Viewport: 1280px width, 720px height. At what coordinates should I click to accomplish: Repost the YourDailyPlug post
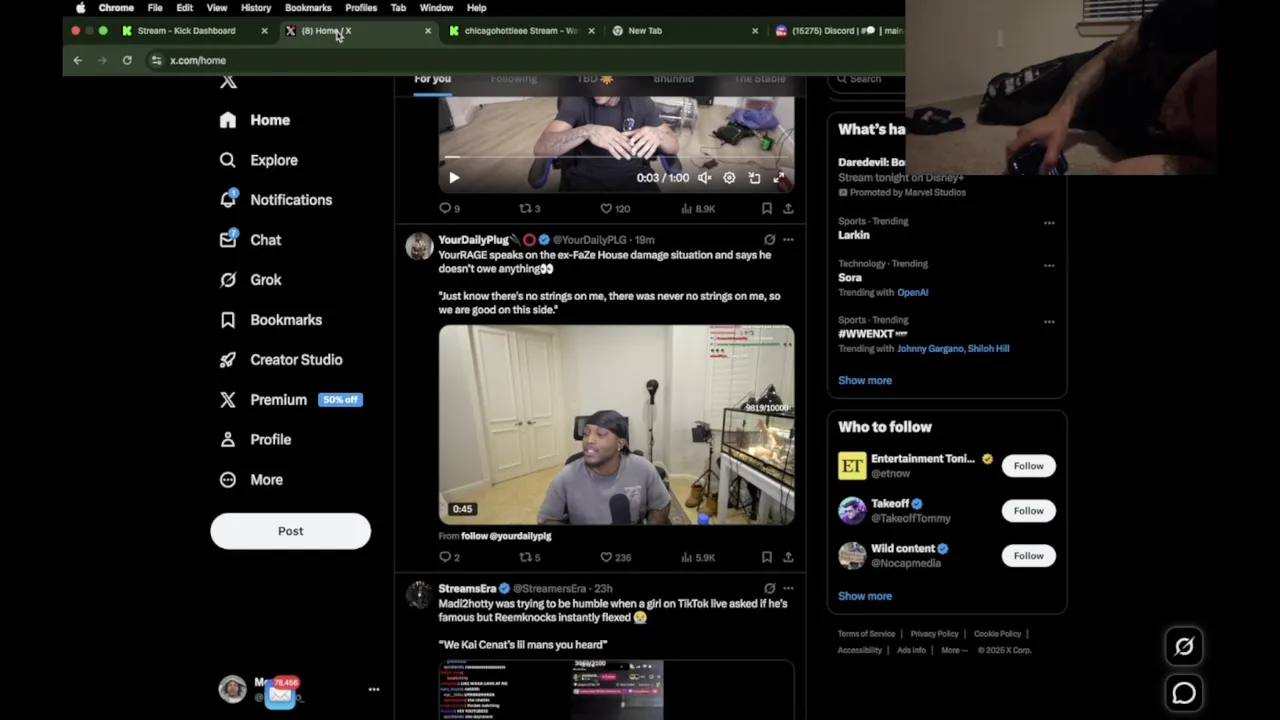tap(529, 557)
